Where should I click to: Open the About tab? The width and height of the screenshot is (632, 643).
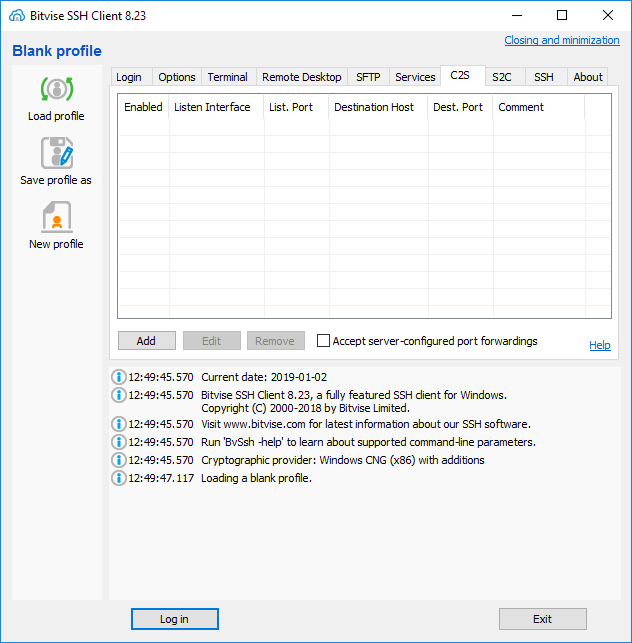click(588, 77)
